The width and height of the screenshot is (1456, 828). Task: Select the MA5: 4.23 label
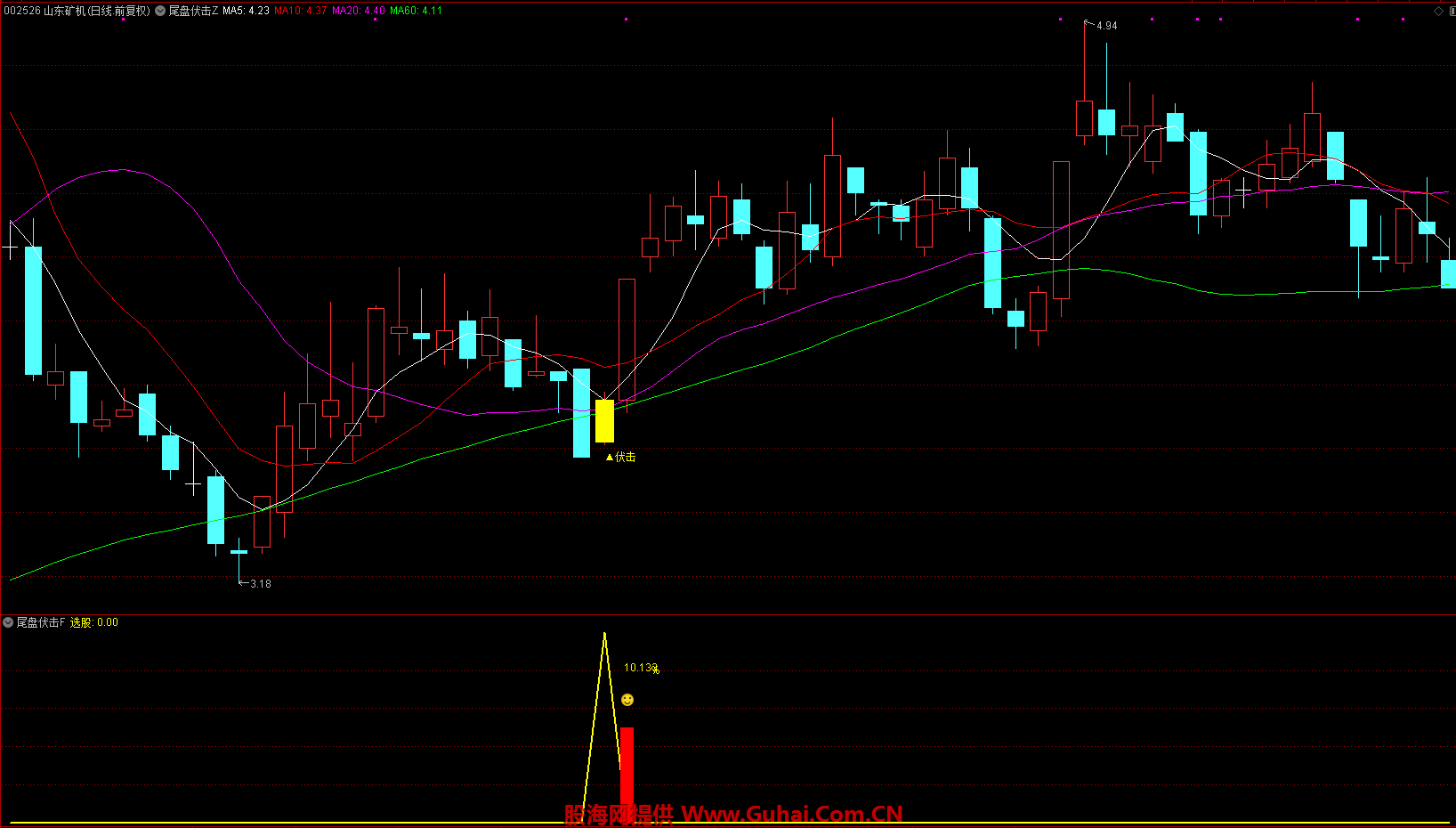tap(246, 11)
